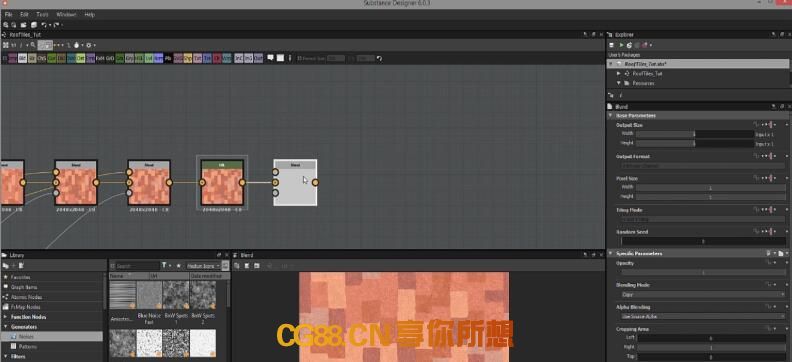Open the Help menu
Viewport: 792px width, 362px height.
(89, 15)
